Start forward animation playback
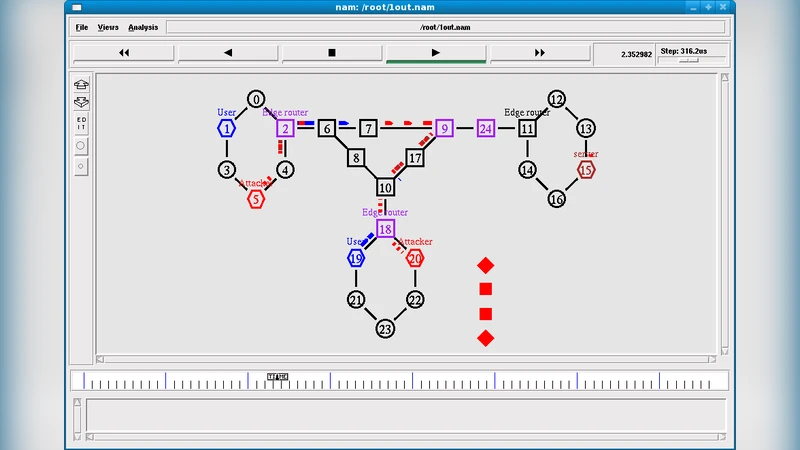The width and height of the screenshot is (800, 450). click(436, 53)
